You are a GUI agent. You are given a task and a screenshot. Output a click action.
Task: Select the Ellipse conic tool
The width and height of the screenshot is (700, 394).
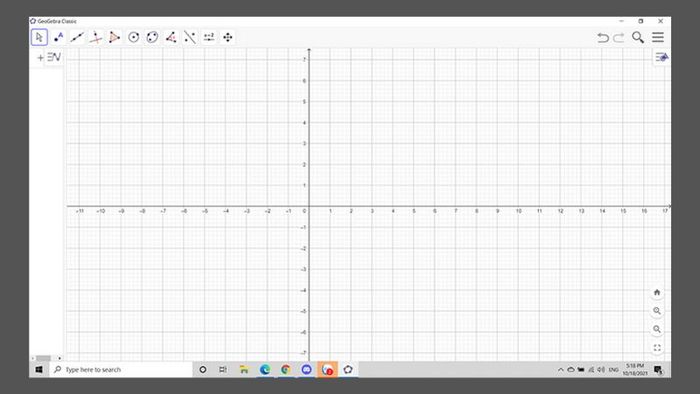click(152, 37)
